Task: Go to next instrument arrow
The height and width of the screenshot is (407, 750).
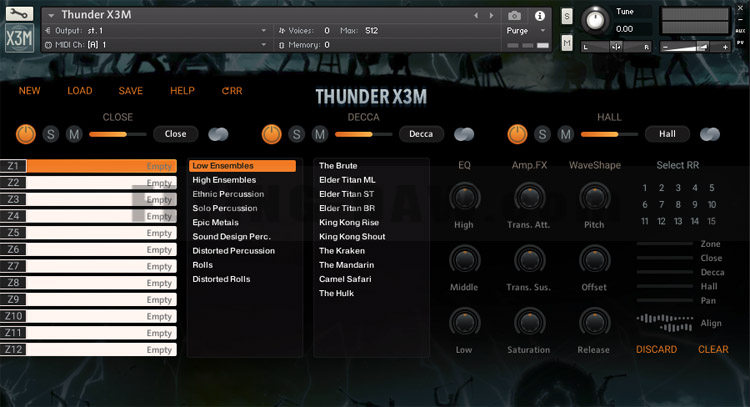Action: [491, 16]
